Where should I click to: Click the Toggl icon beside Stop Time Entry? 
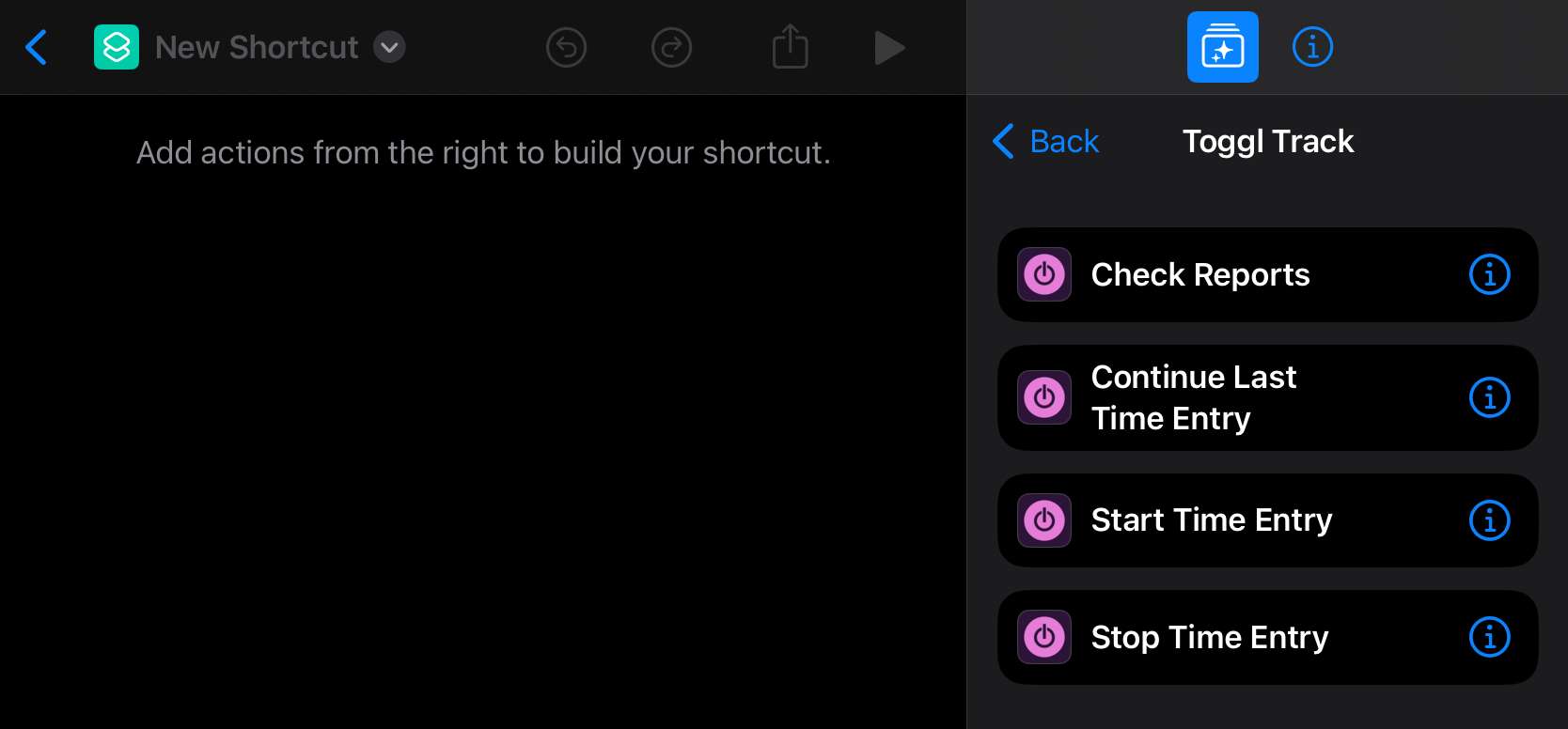tap(1044, 637)
